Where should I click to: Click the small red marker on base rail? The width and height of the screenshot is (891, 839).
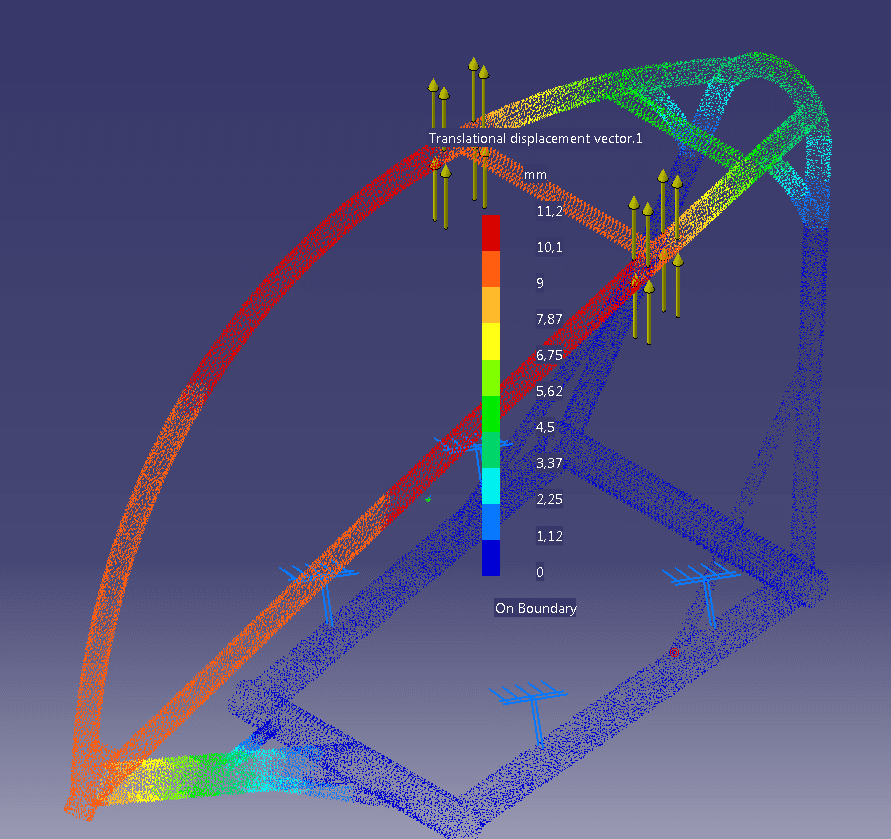click(x=673, y=652)
